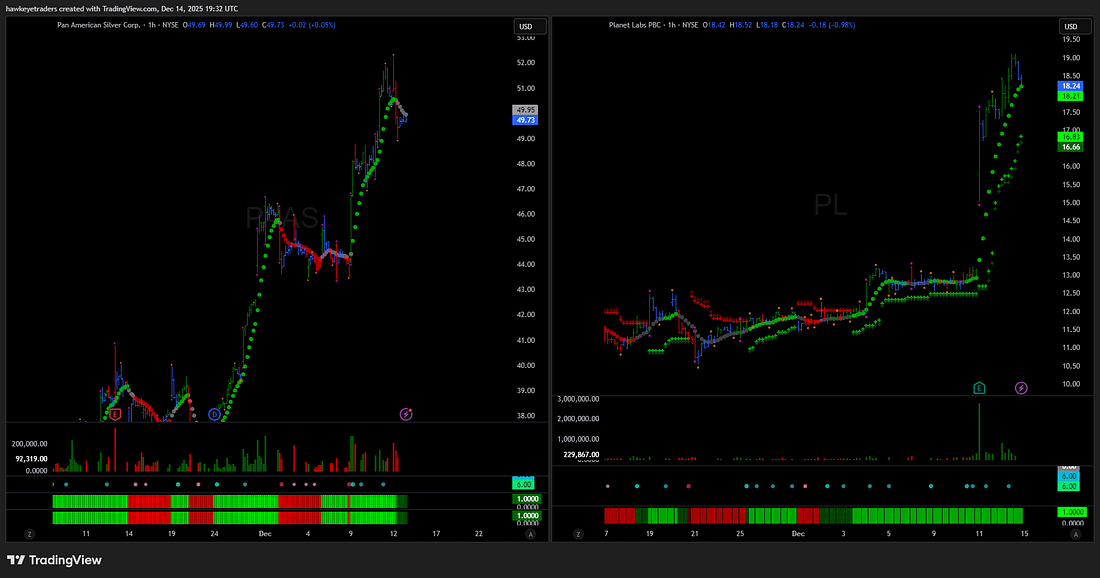Click the green earnings E marker on Planet Labs chart
Viewport: 1100px width, 578px height.
(x=979, y=388)
